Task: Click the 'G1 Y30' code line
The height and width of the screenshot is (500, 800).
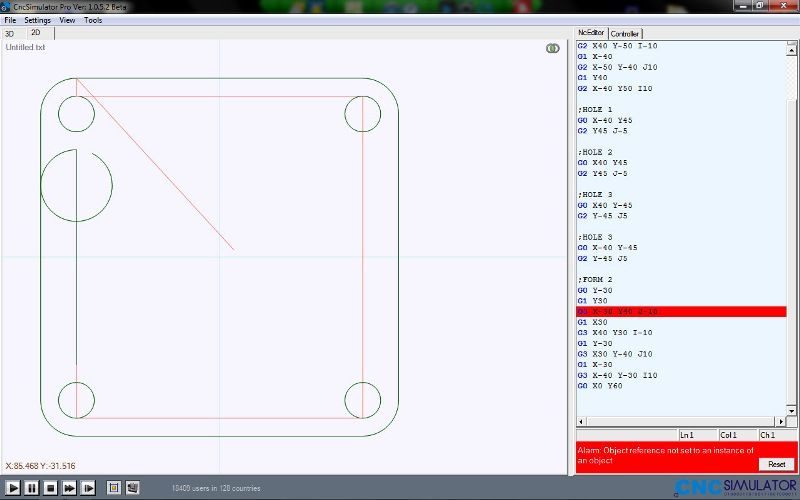Action: pyautogui.click(x=592, y=301)
